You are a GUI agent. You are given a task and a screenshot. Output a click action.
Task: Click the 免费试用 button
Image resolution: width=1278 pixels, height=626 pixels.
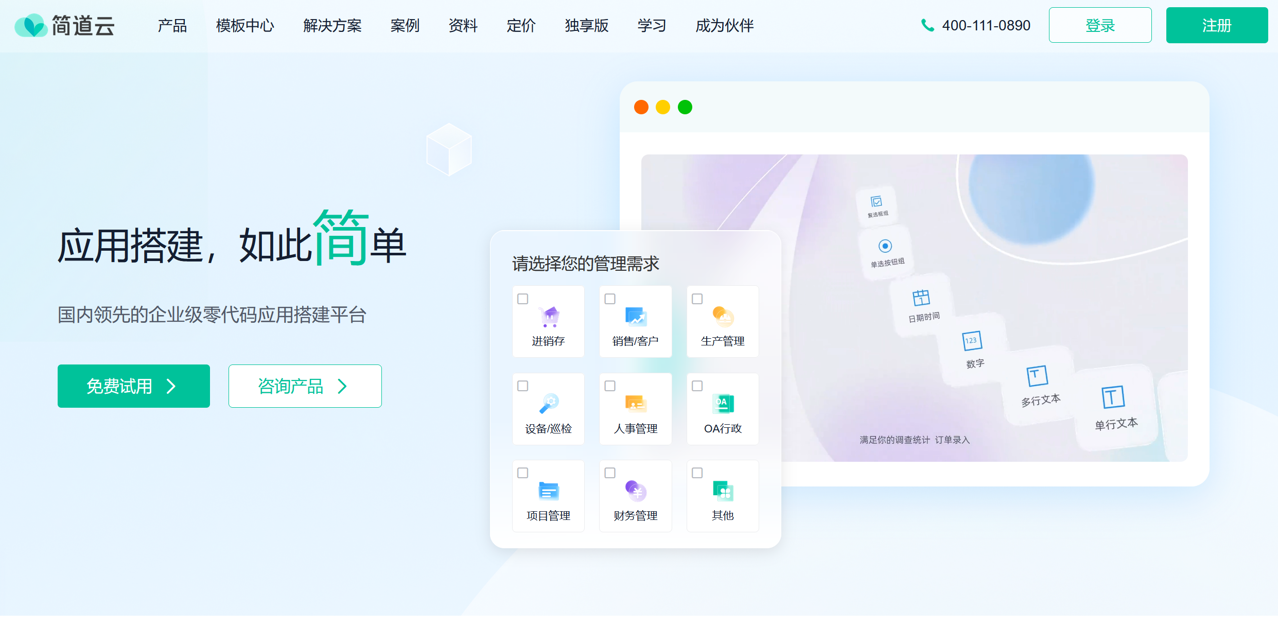pyautogui.click(x=134, y=386)
